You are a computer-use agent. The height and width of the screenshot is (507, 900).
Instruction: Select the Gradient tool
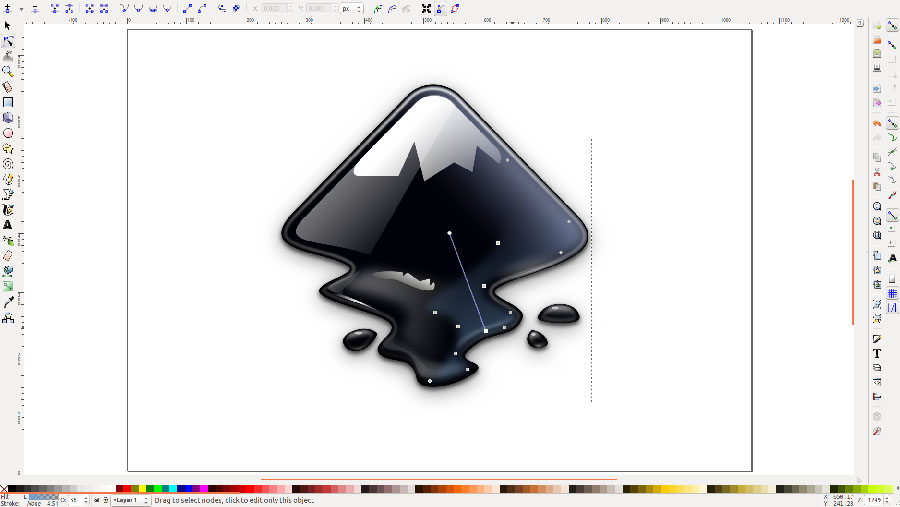[7, 287]
